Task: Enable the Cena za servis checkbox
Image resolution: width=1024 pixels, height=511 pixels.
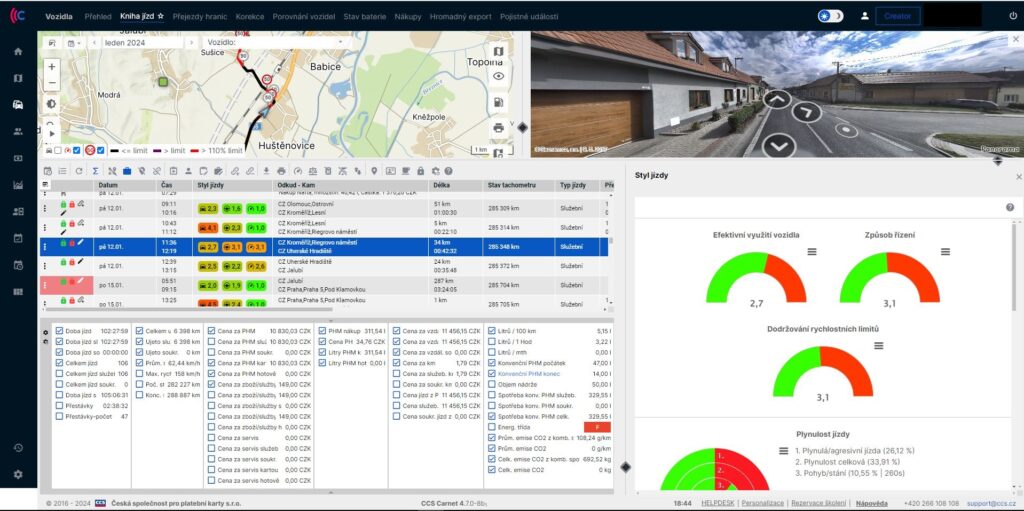Action: (x=211, y=437)
